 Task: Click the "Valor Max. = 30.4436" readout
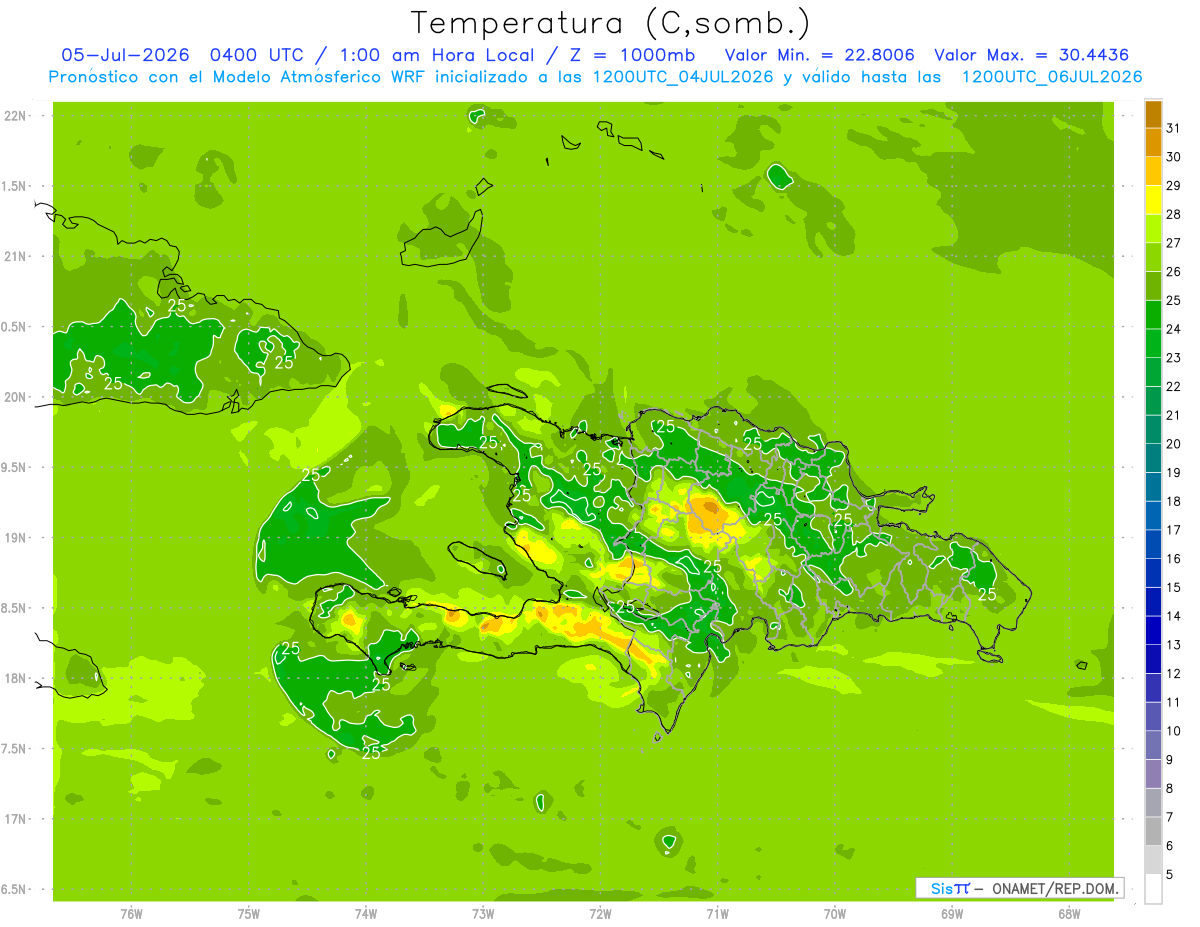click(x=1033, y=55)
